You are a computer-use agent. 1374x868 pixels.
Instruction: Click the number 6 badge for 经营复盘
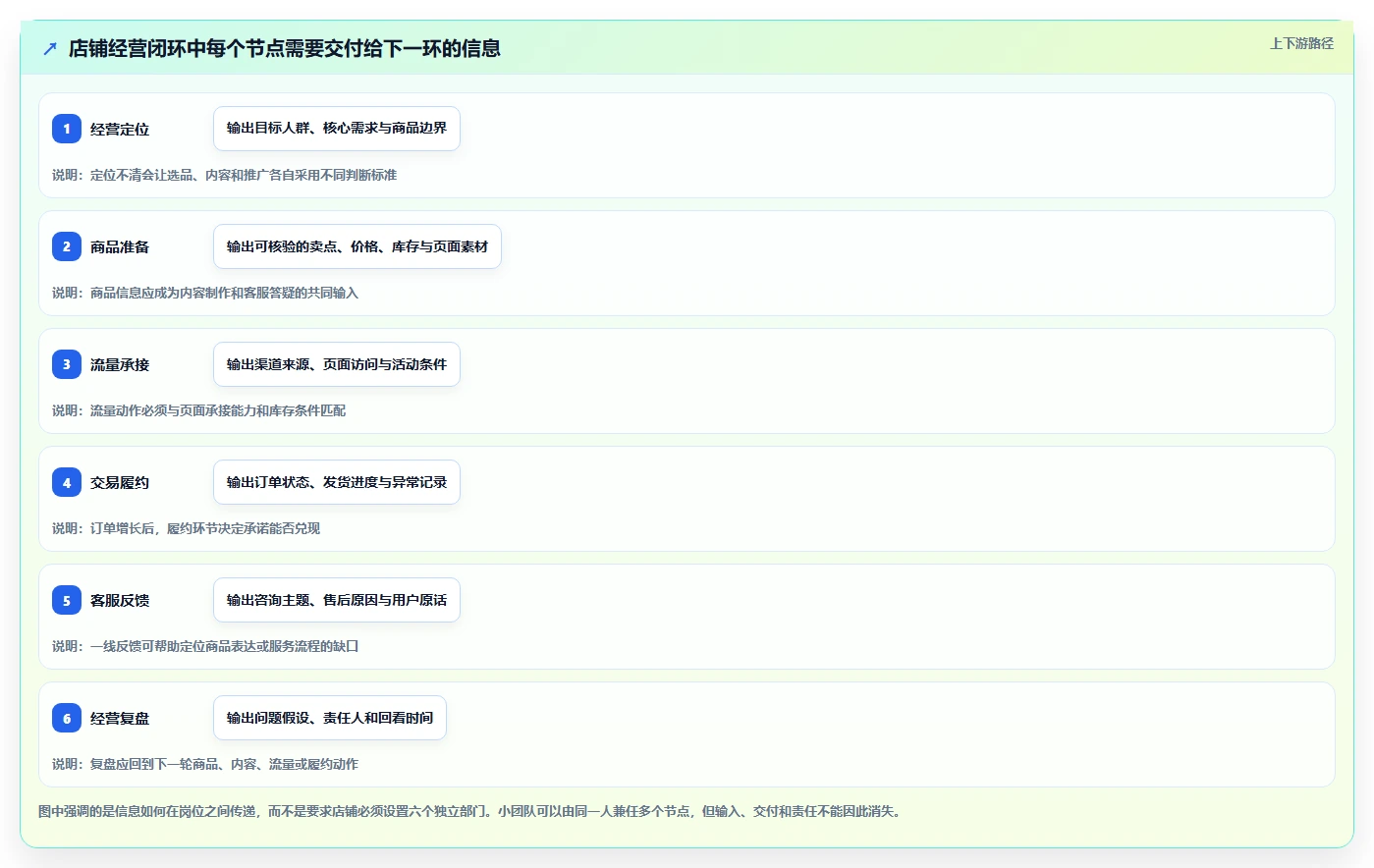(x=67, y=718)
